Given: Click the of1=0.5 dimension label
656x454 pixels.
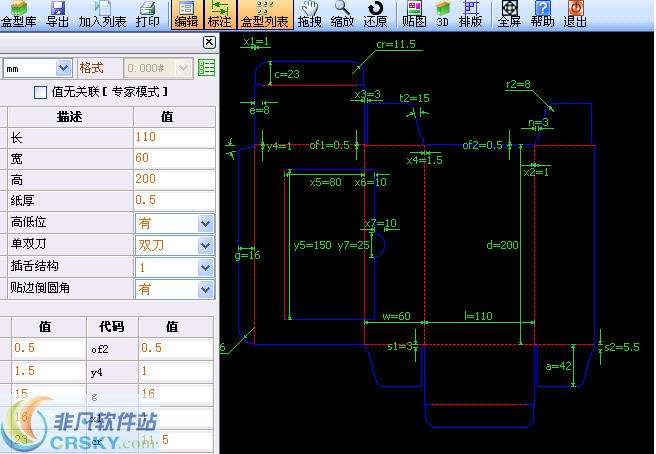Looking at the screenshot, I should [329, 145].
